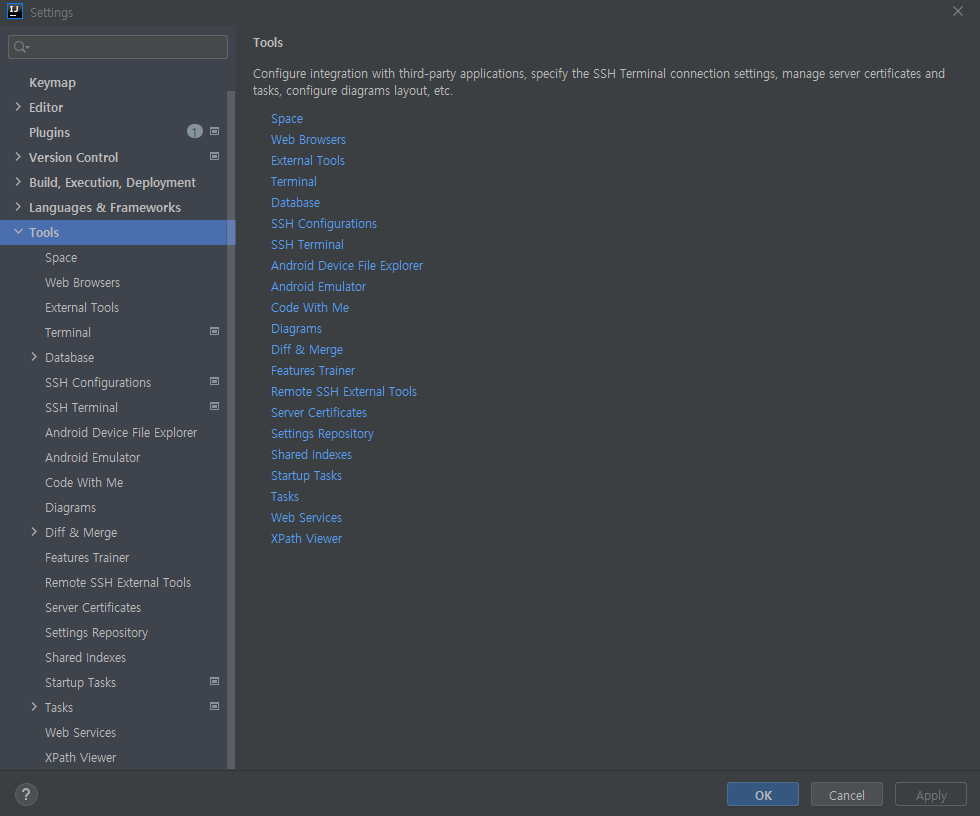Viewport: 980px width, 816px height.
Task: Open the Diff & Merge link
Action: [x=307, y=350]
